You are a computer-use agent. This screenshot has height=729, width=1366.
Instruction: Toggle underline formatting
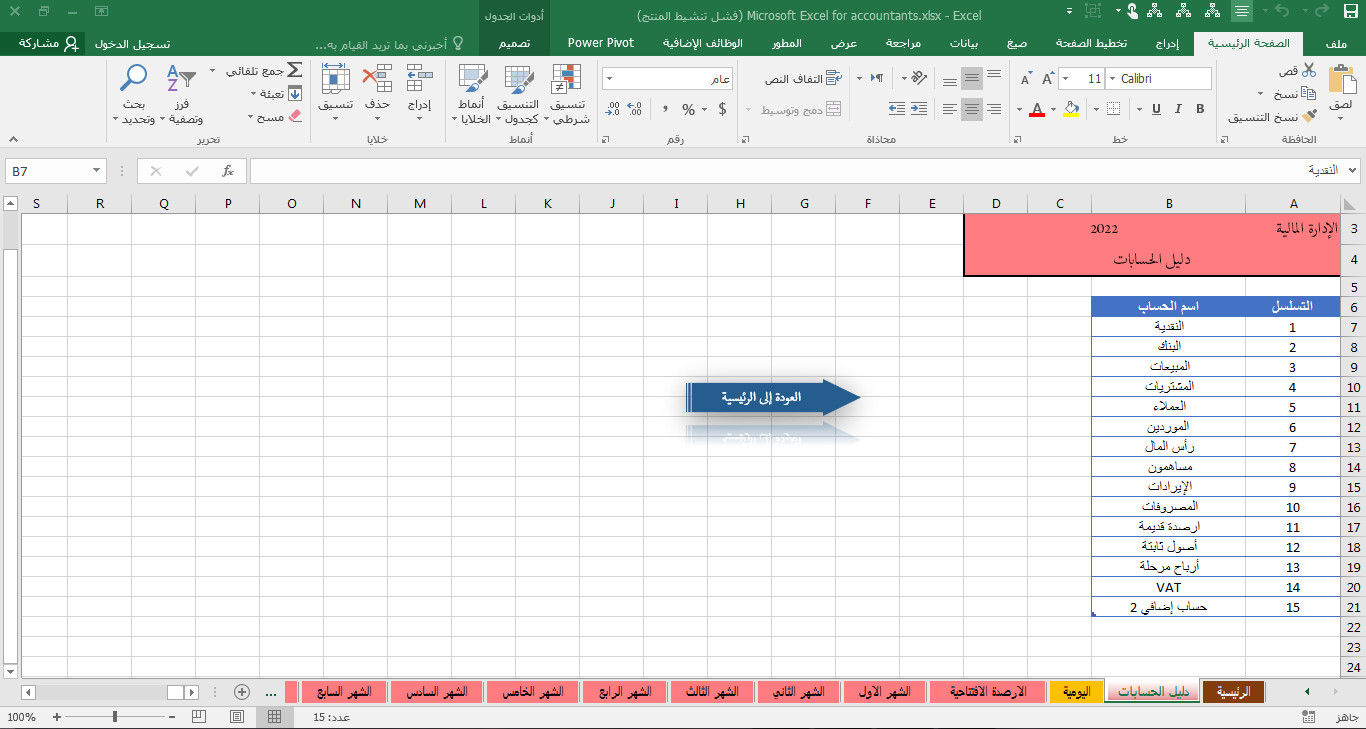pos(1155,109)
